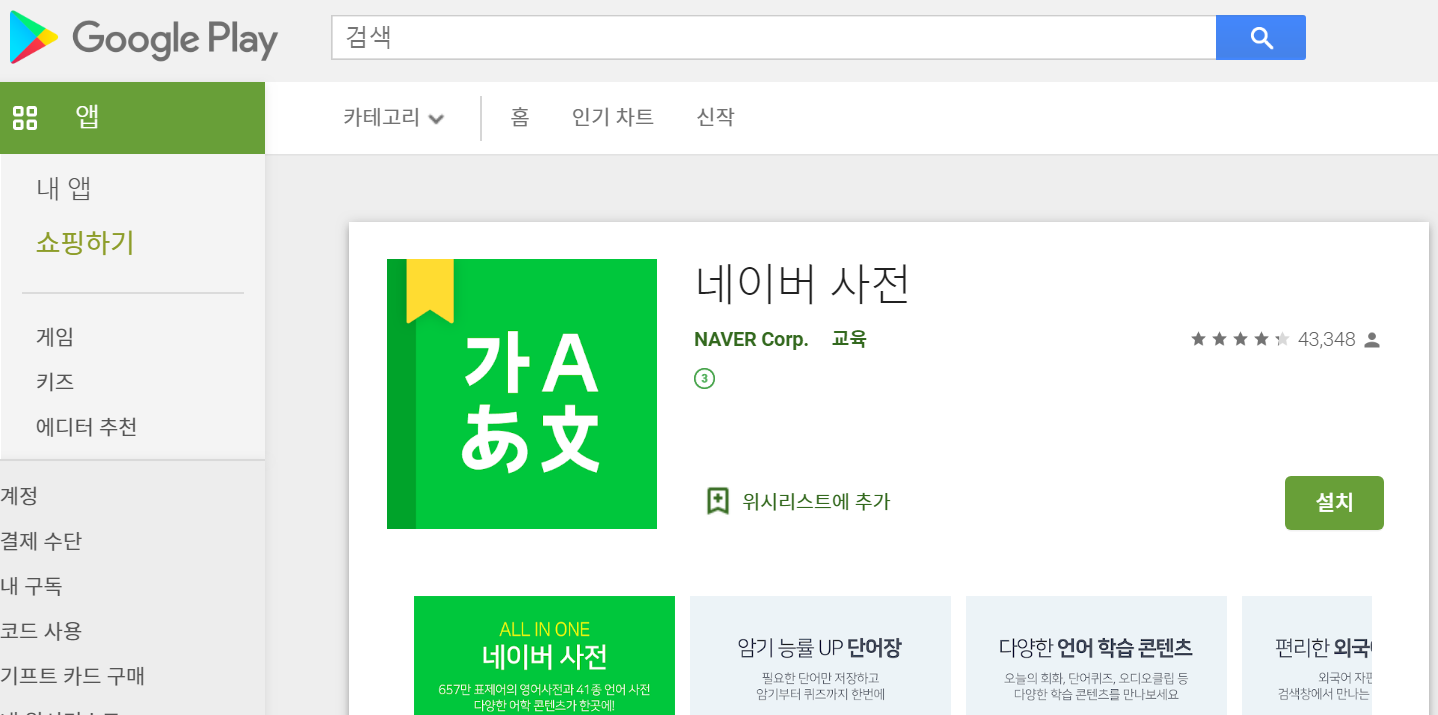Open the 키즈 category
This screenshot has width=1438, height=715.
tap(55, 382)
